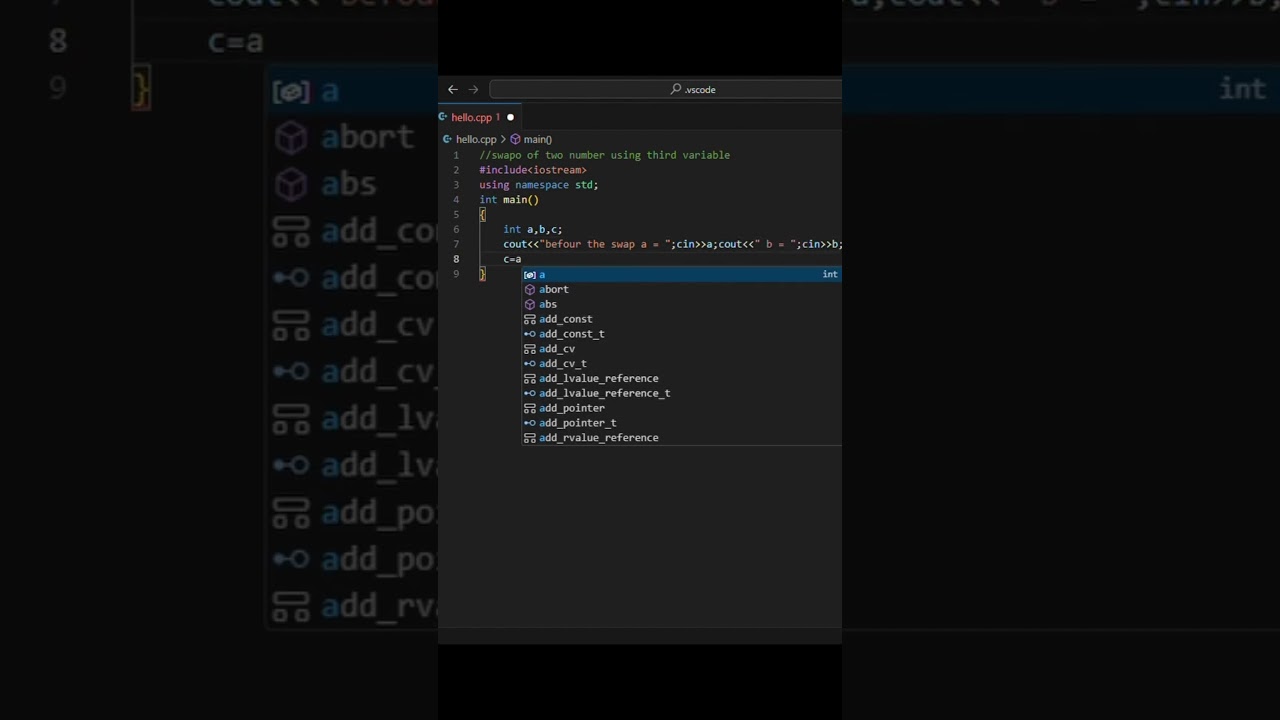
Task: Pick the 'abs' autocomplete suggestion
Action: point(681,304)
